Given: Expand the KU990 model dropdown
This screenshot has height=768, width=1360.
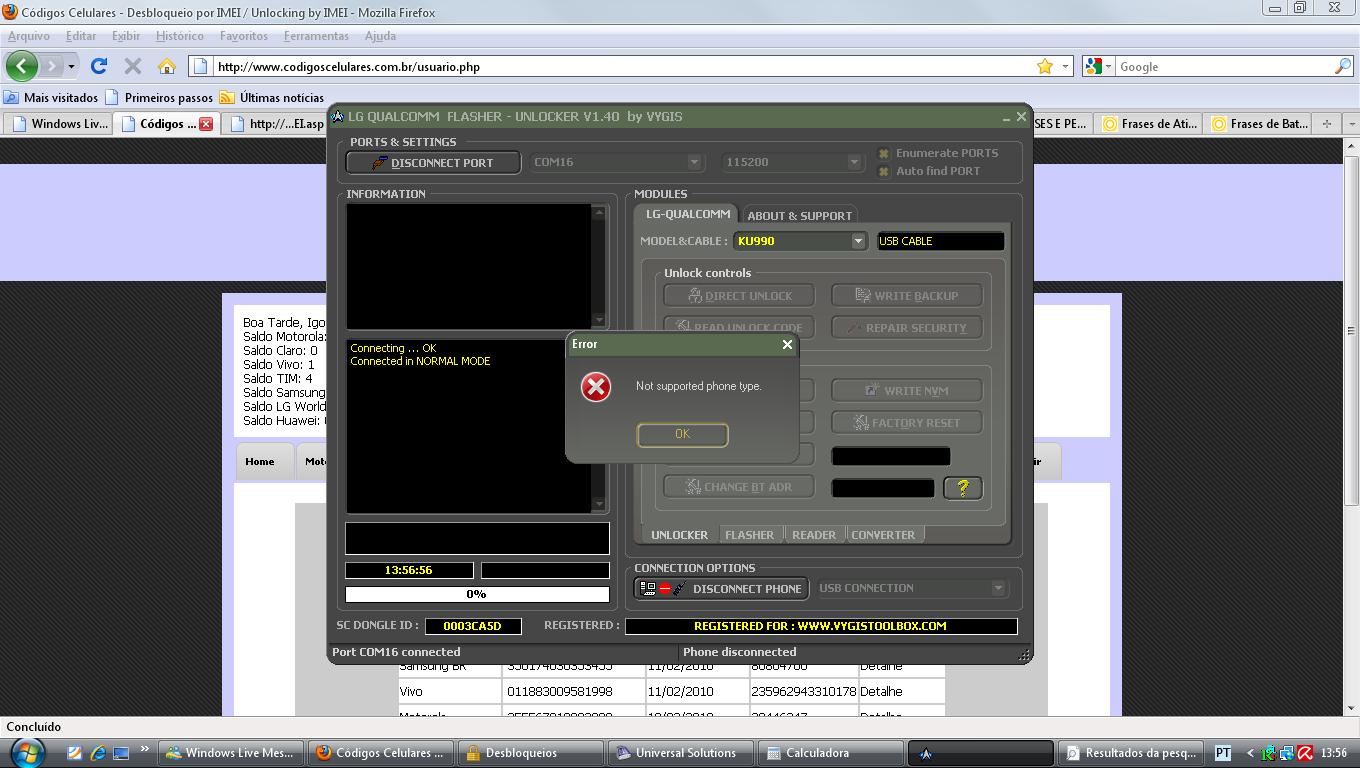Looking at the screenshot, I should pyautogui.click(x=858, y=241).
